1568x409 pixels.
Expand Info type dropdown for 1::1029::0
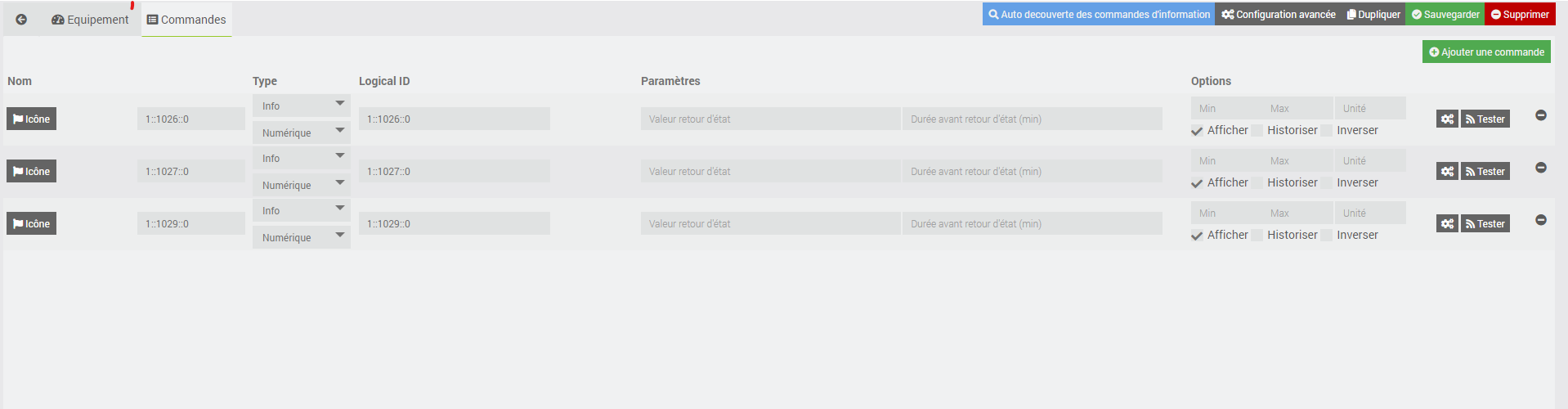(x=301, y=211)
